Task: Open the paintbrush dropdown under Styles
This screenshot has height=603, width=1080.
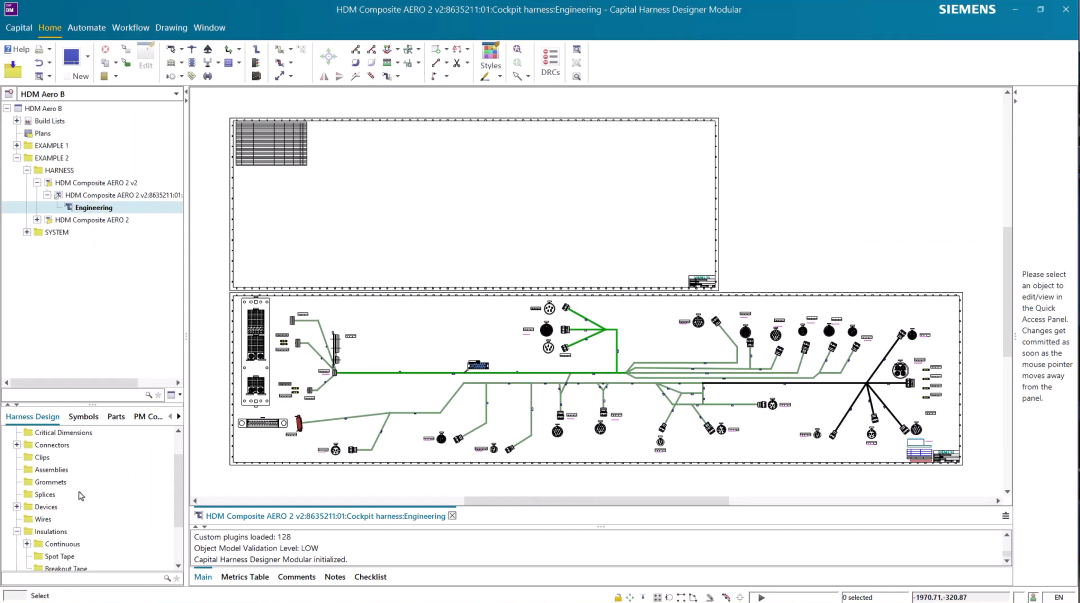Action: point(500,76)
